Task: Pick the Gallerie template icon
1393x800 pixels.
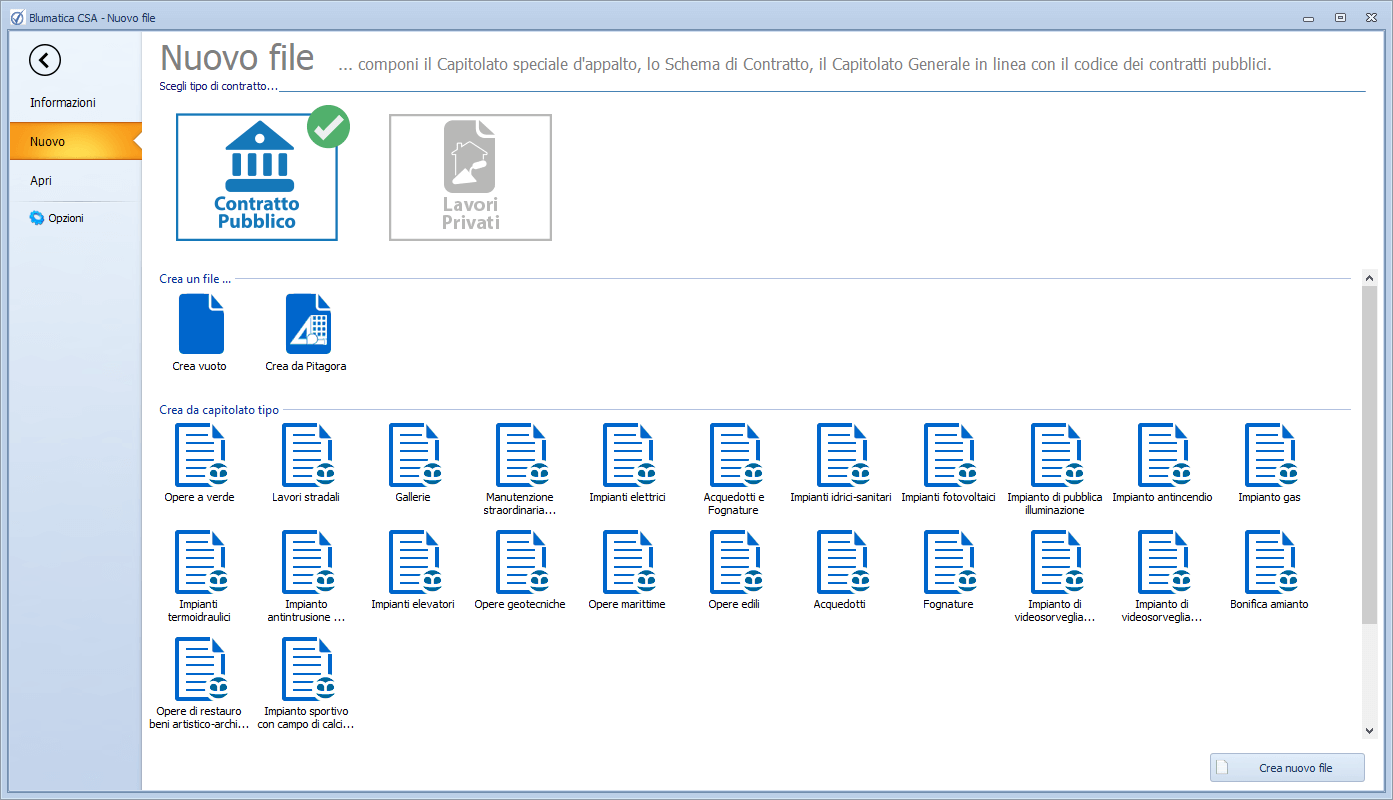Action: coord(413,456)
